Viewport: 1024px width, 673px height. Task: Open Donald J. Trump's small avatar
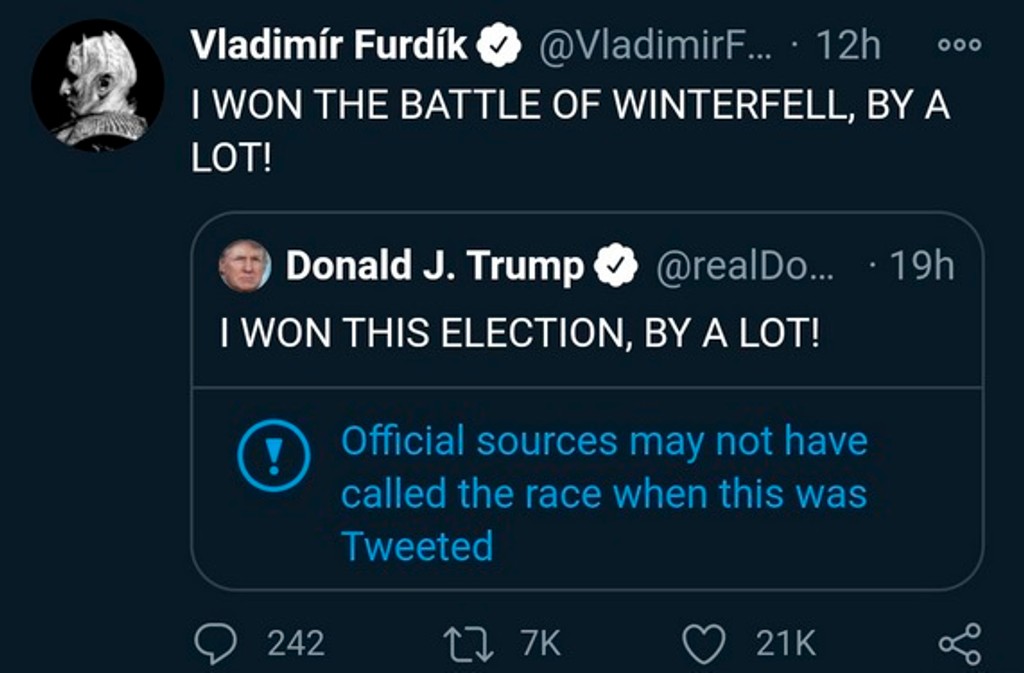coord(244,266)
